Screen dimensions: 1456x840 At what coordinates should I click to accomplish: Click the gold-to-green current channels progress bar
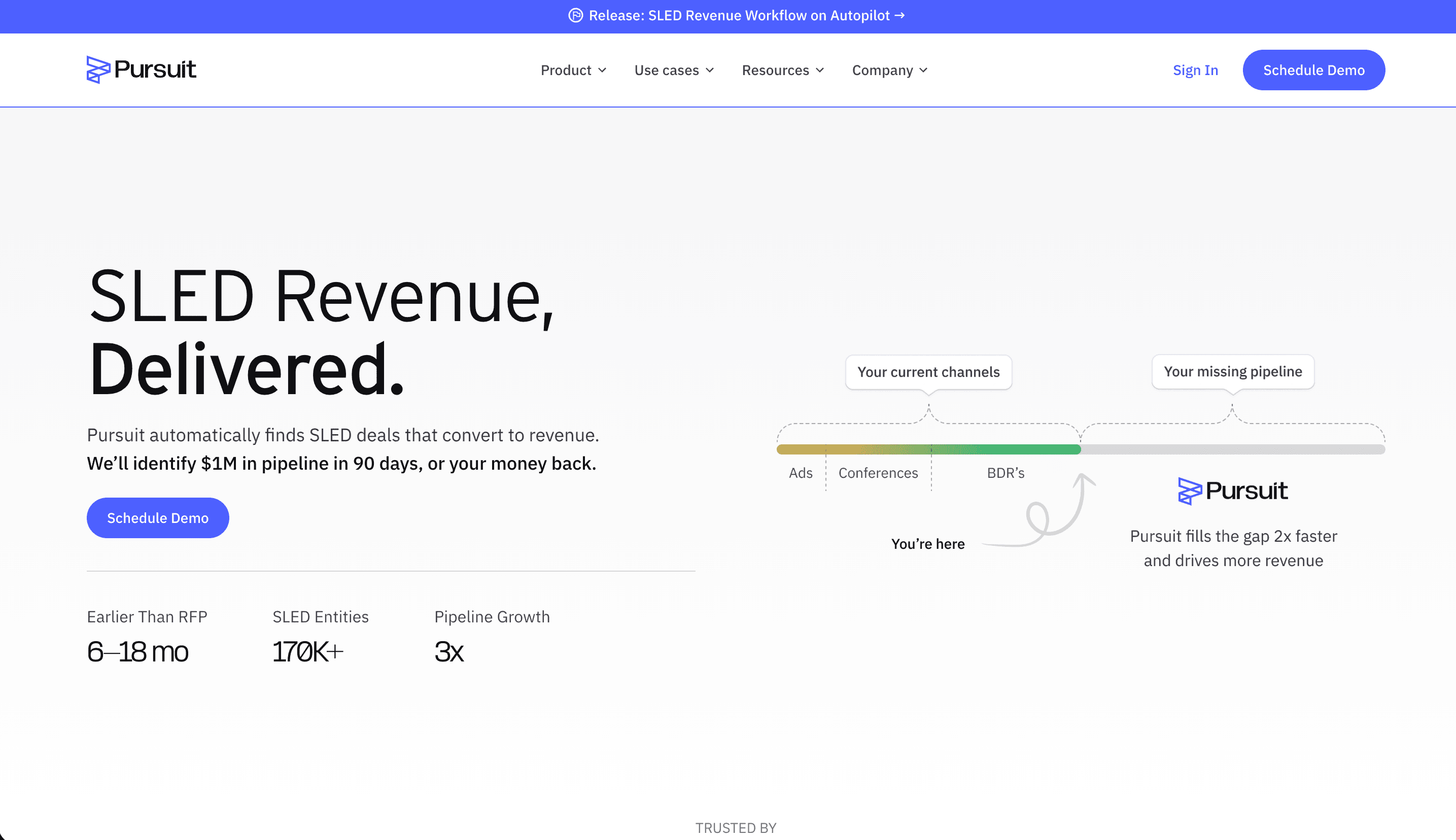pyautogui.click(x=928, y=449)
